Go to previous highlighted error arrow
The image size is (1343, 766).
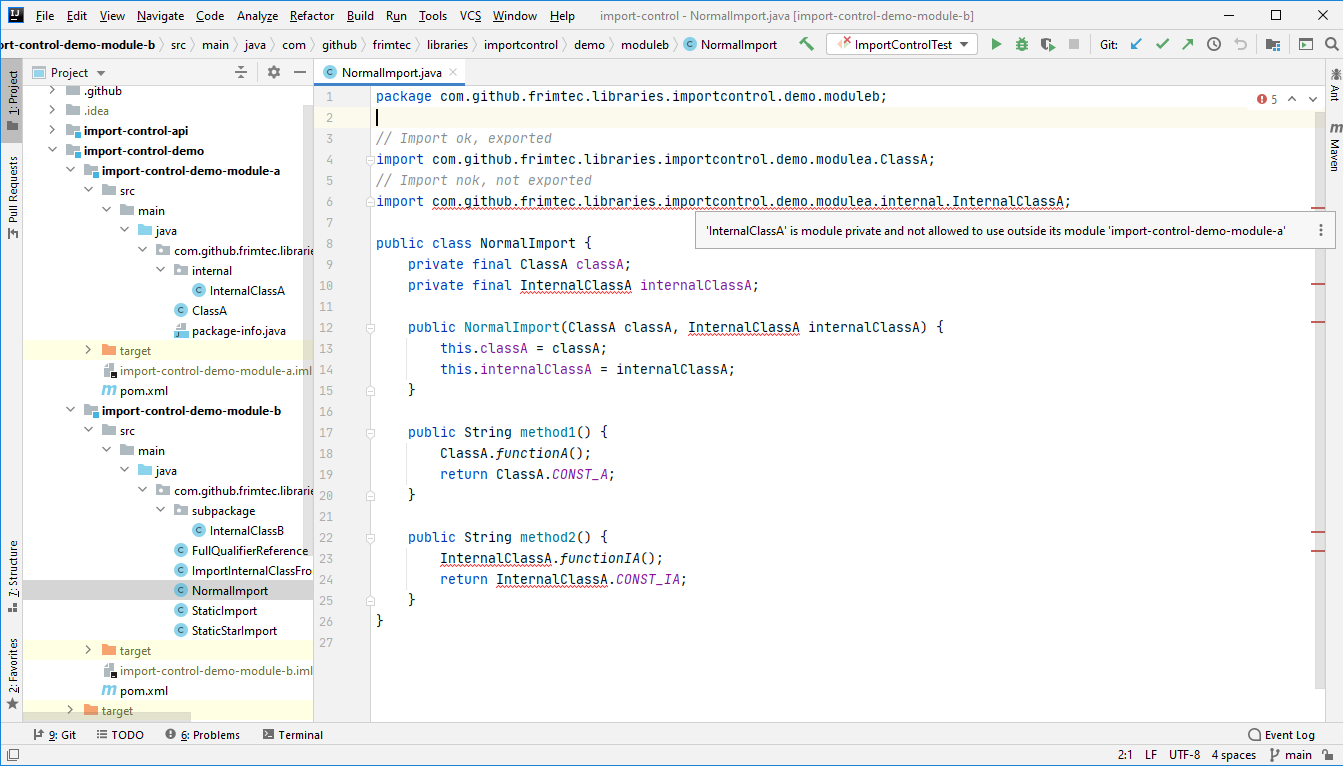pyautogui.click(x=1292, y=99)
